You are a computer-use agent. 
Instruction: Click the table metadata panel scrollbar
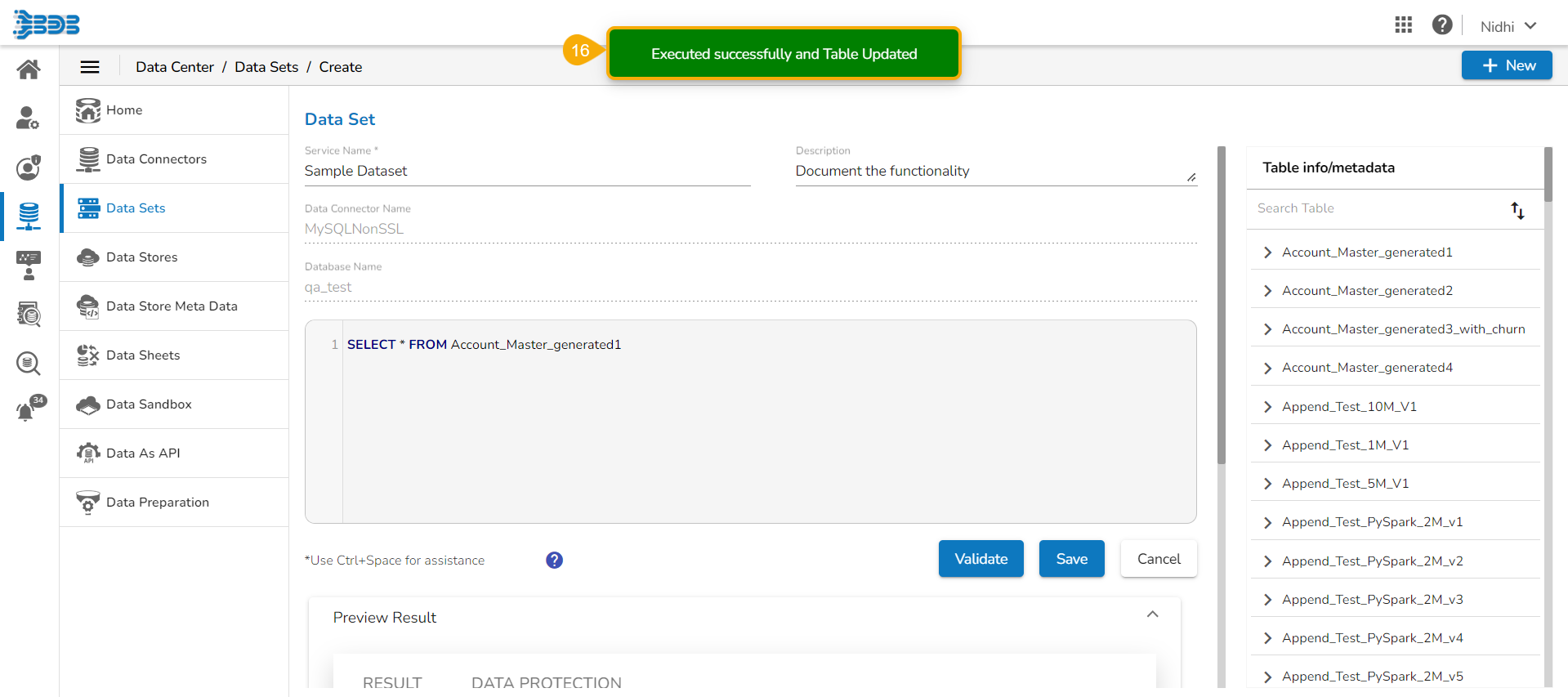pyautogui.click(x=1548, y=174)
